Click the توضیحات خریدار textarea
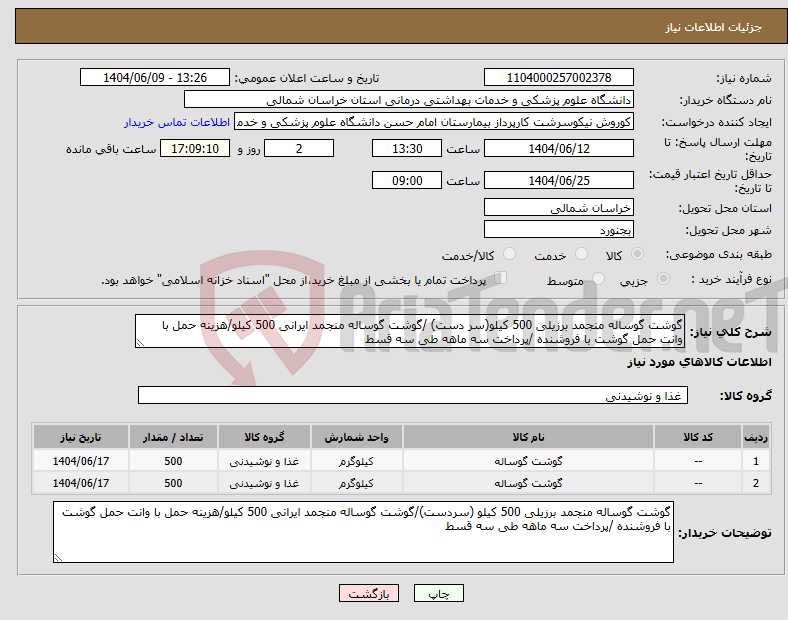The image size is (788, 620). (363, 532)
